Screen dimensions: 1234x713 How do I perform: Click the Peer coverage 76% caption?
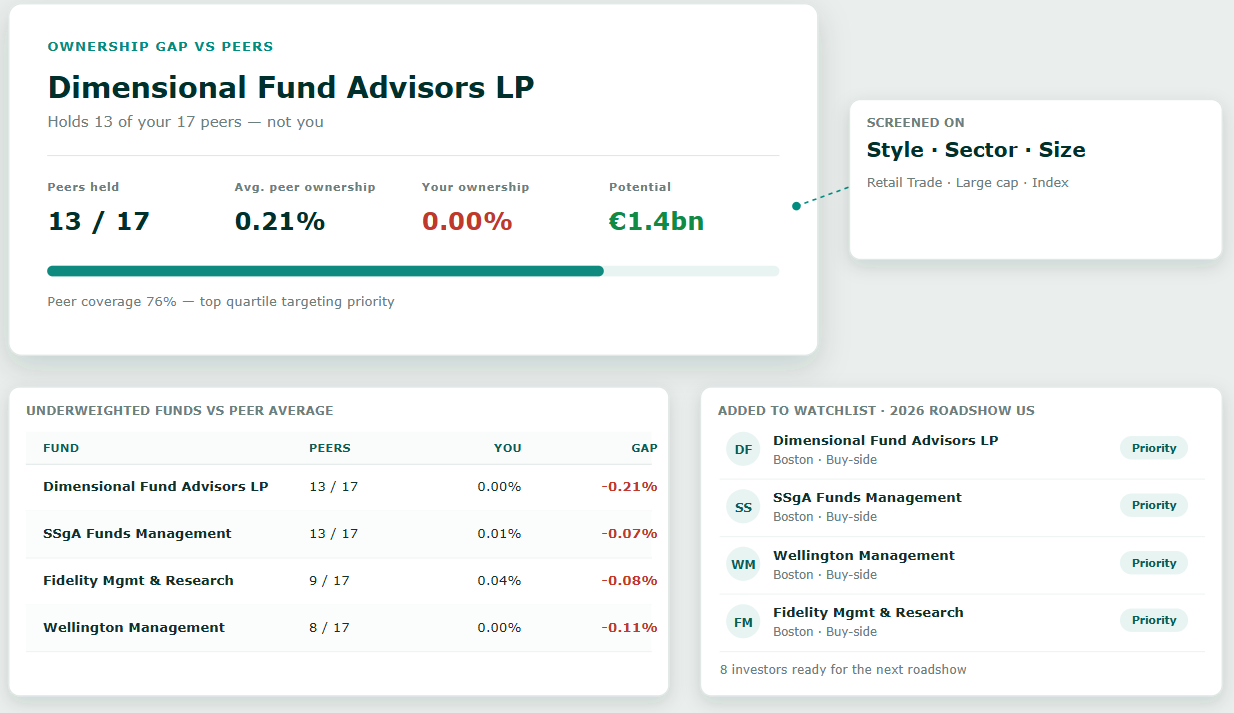tap(221, 302)
